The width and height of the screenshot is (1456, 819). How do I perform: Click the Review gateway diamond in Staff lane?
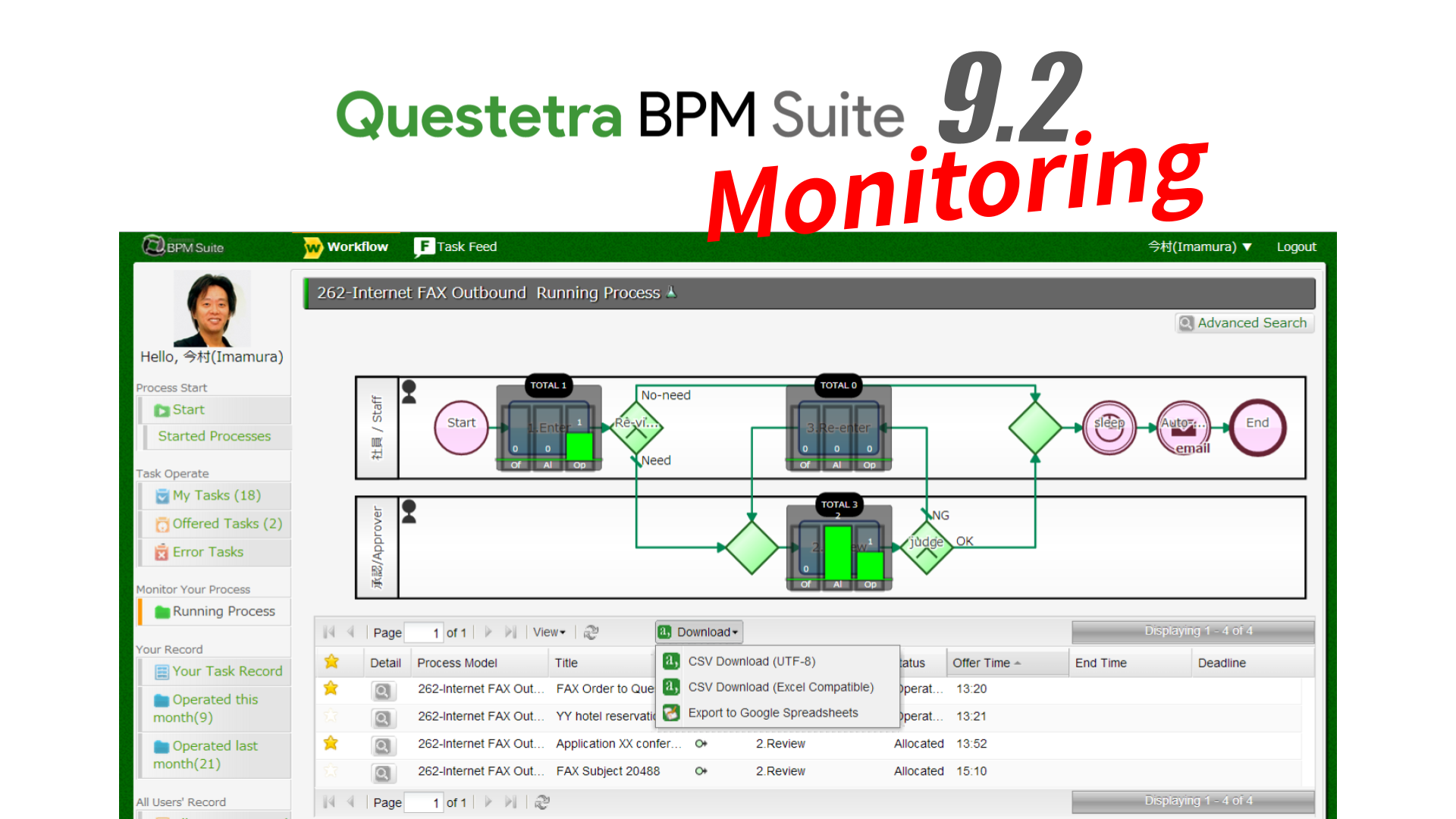[636, 427]
